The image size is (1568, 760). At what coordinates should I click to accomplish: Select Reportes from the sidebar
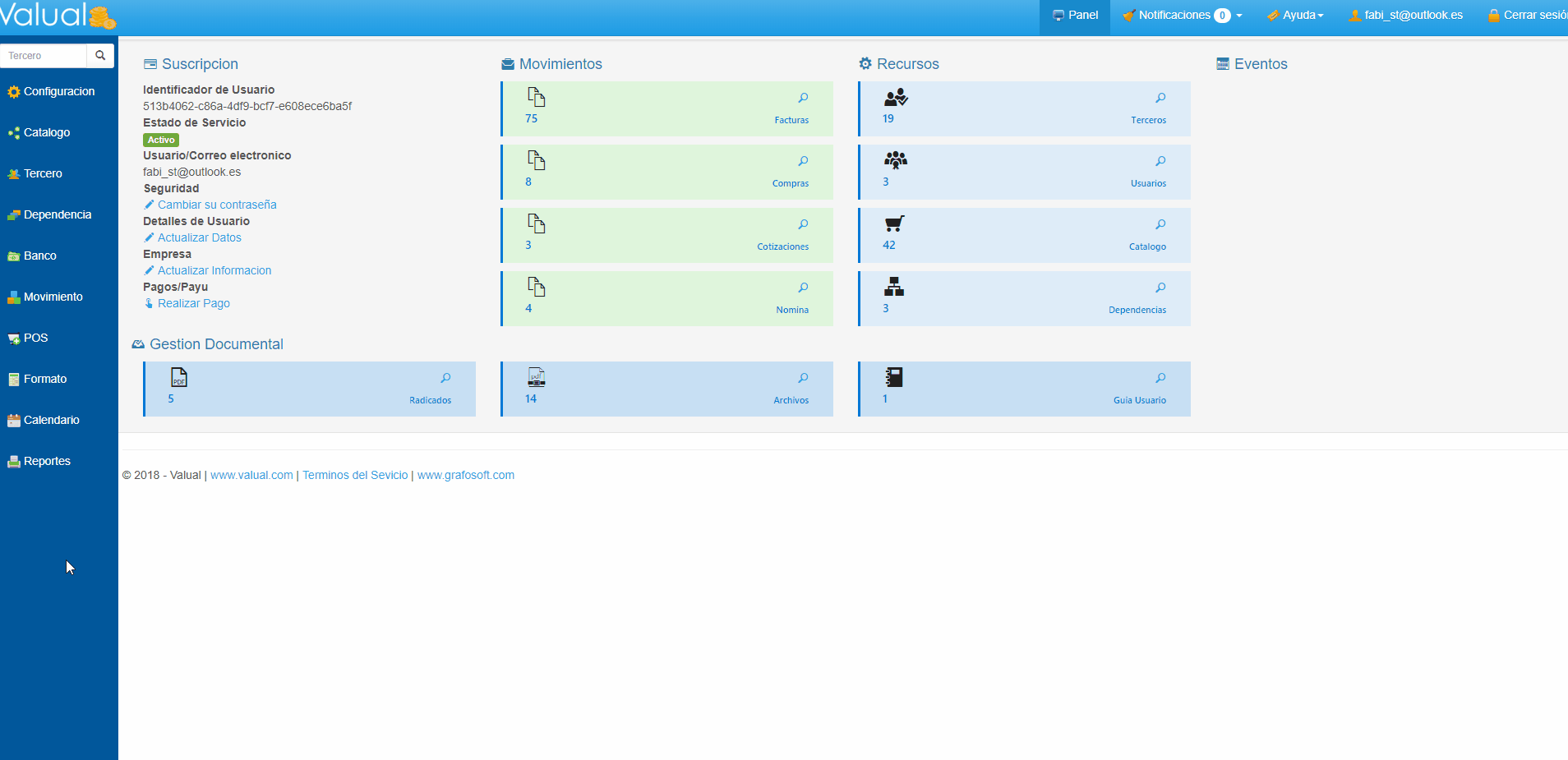click(47, 461)
